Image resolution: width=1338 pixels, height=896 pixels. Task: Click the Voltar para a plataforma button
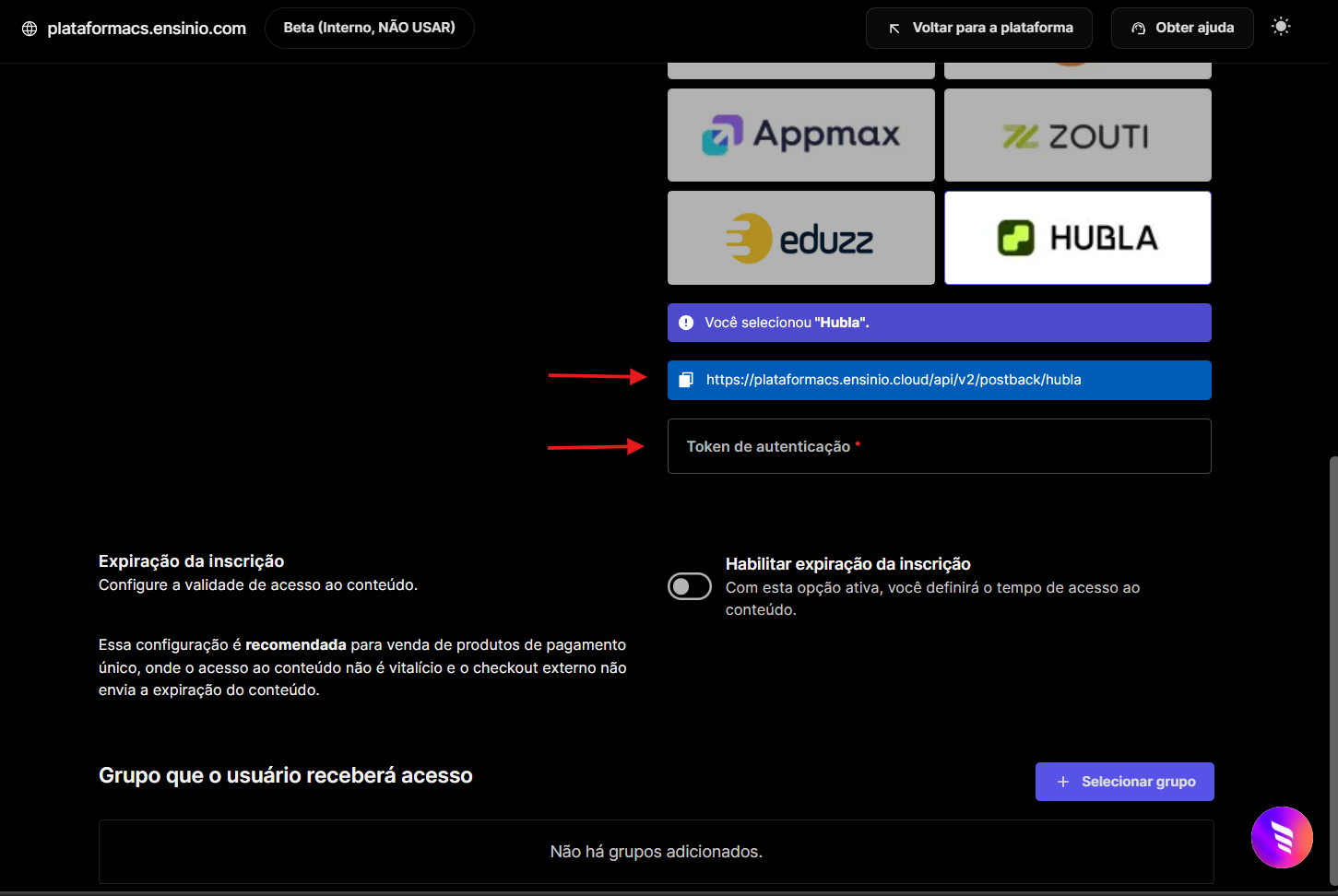pyautogui.click(x=978, y=28)
